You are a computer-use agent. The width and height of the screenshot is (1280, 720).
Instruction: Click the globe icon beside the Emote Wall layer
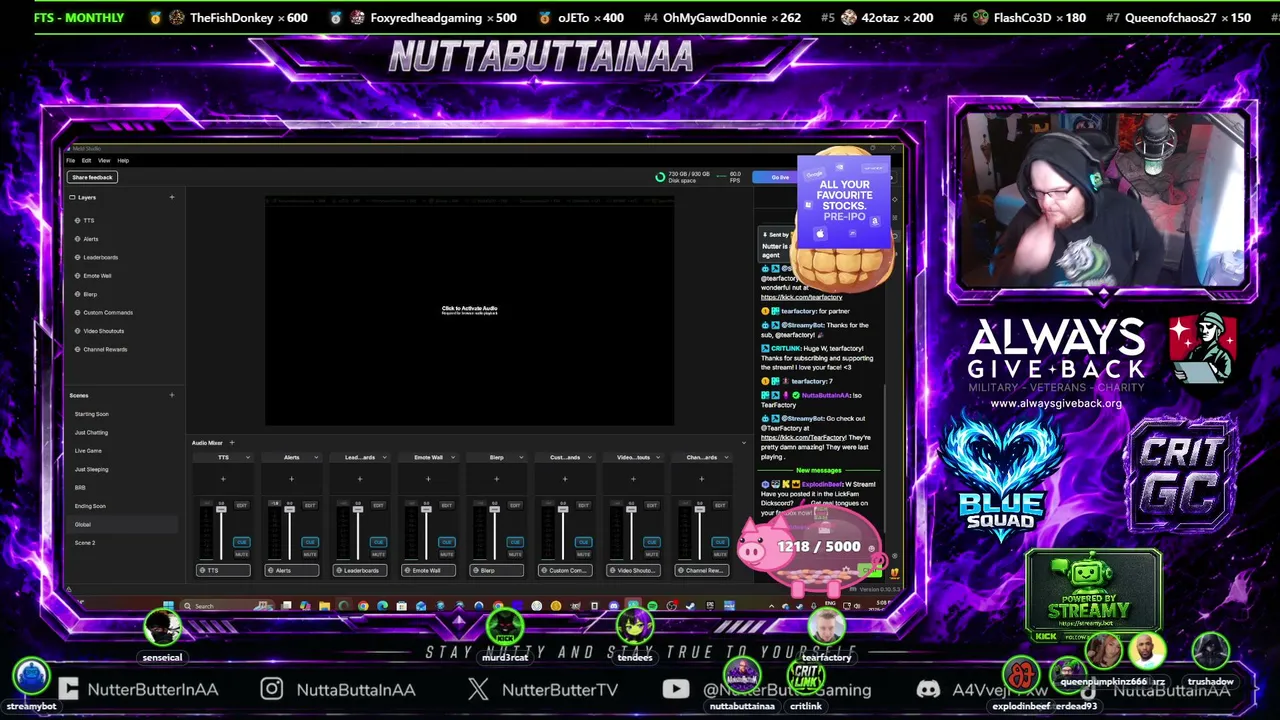pyautogui.click(x=78, y=276)
